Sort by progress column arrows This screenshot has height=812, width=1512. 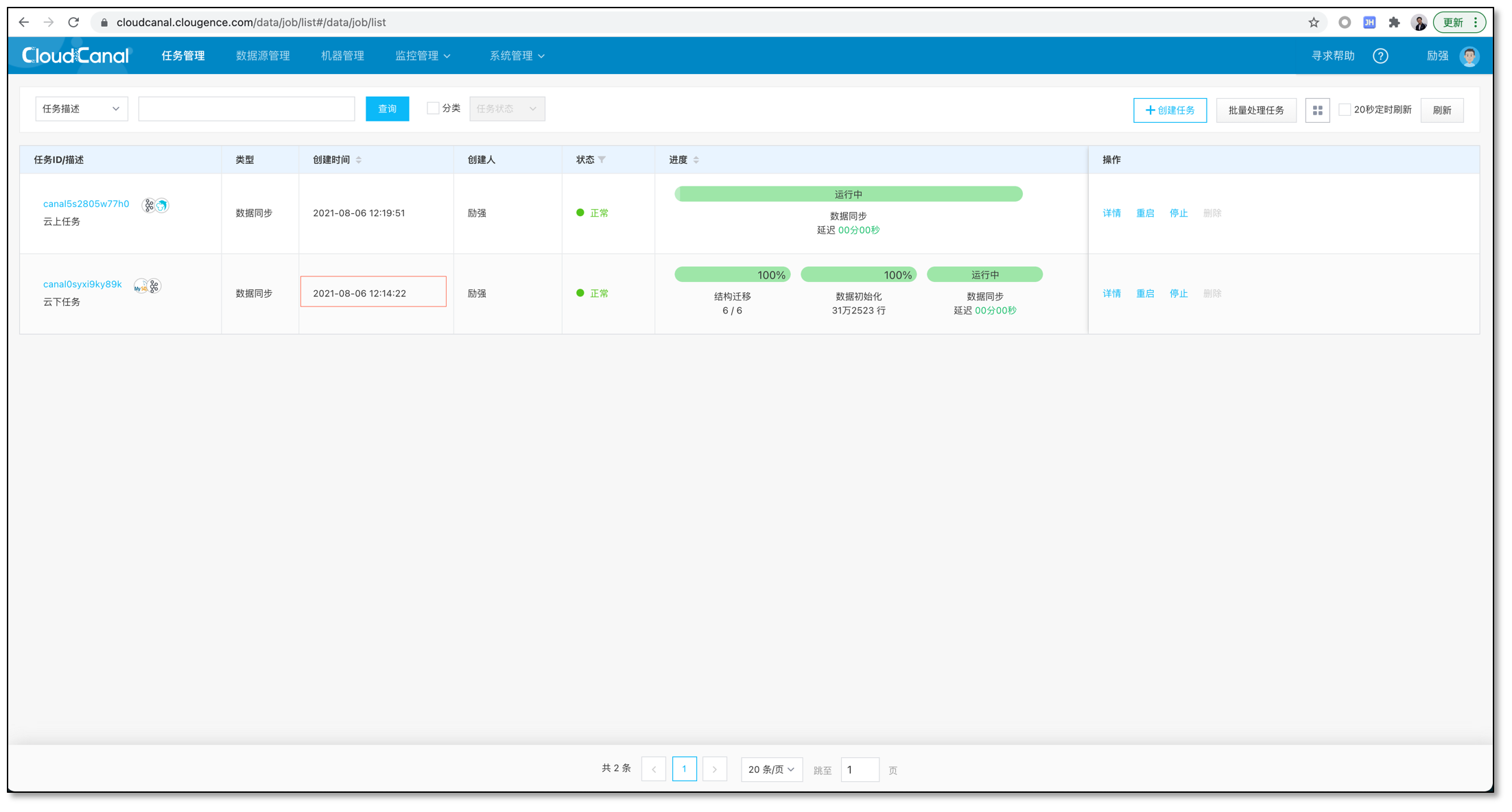(x=696, y=160)
